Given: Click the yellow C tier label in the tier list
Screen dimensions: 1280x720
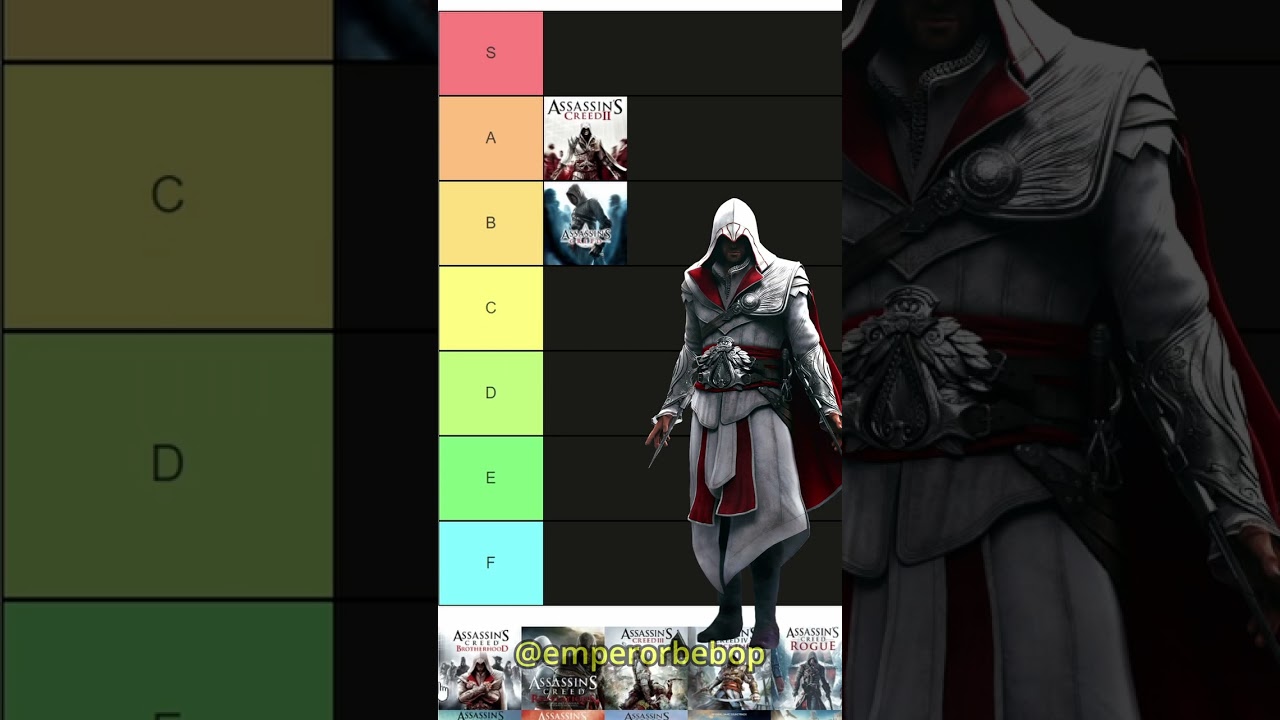Looking at the screenshot, I should 490,308.
